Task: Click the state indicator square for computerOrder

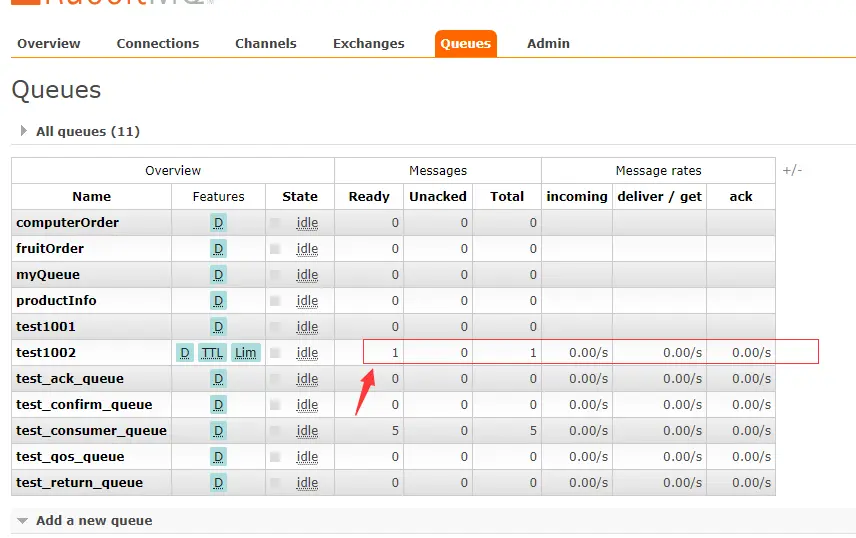Action: [x=275, y=223]
